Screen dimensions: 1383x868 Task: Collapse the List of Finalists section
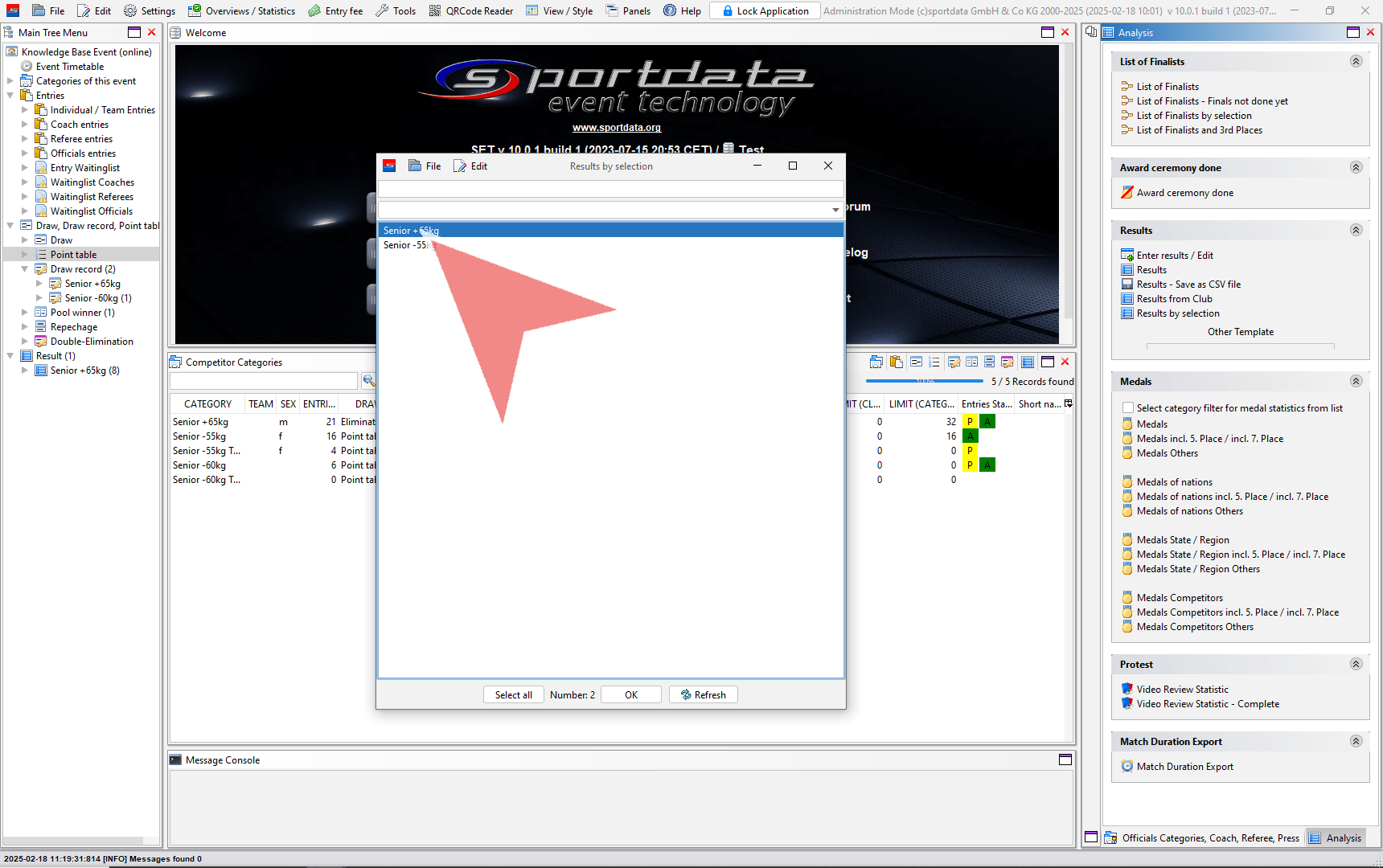click(x=1356, y=62)
